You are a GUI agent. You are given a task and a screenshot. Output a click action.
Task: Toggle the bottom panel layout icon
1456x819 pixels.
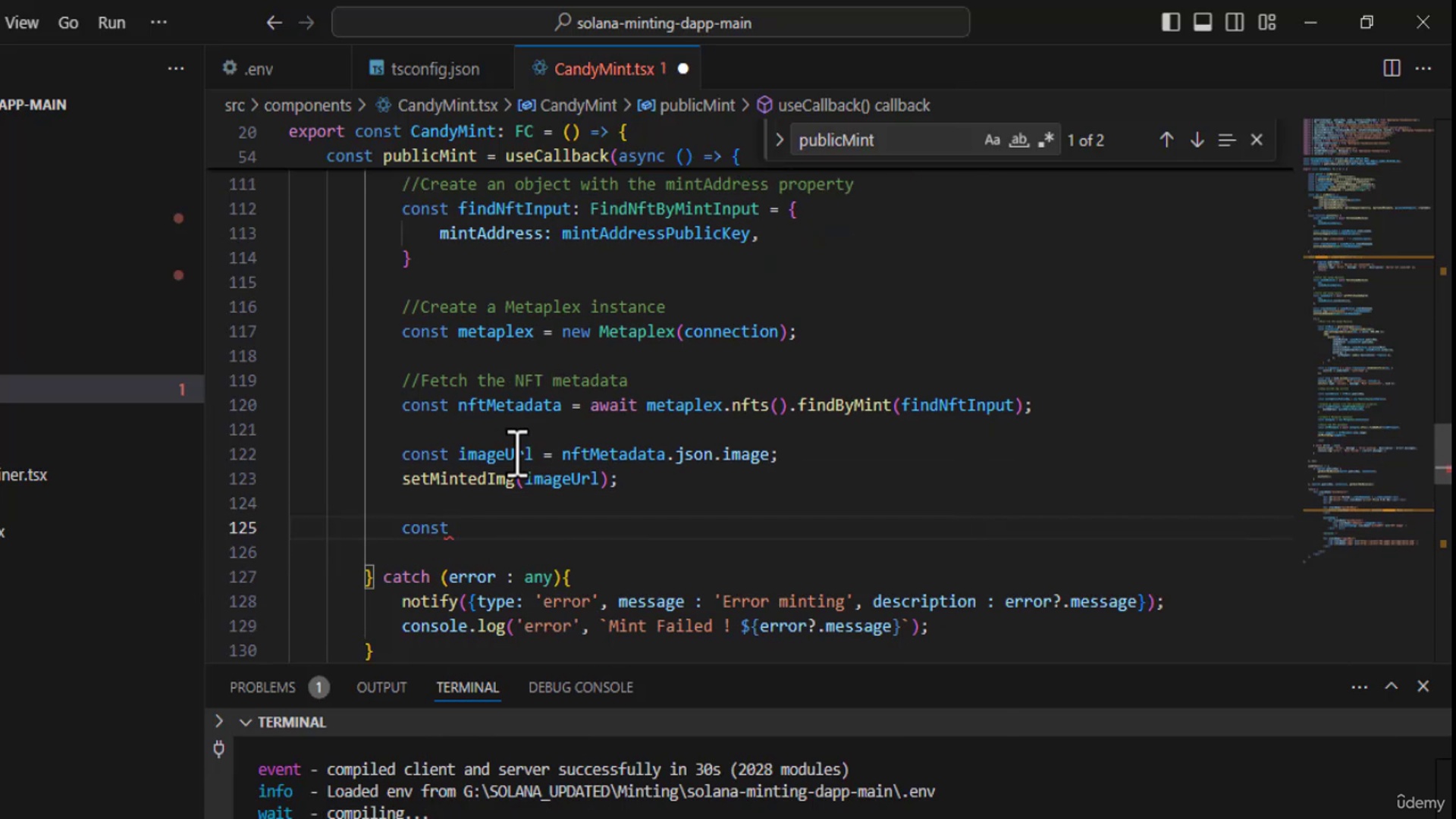pos(1202,23)
